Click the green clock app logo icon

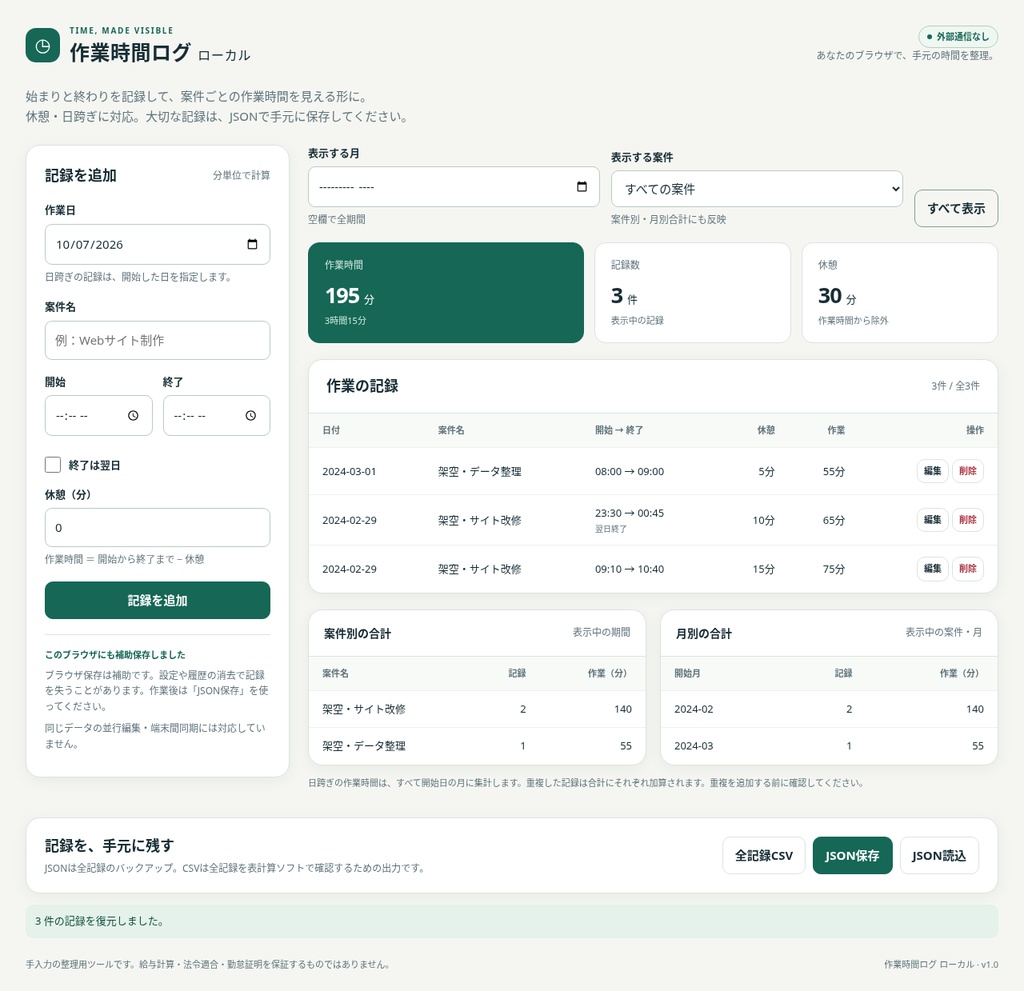[x=42, y=46]
